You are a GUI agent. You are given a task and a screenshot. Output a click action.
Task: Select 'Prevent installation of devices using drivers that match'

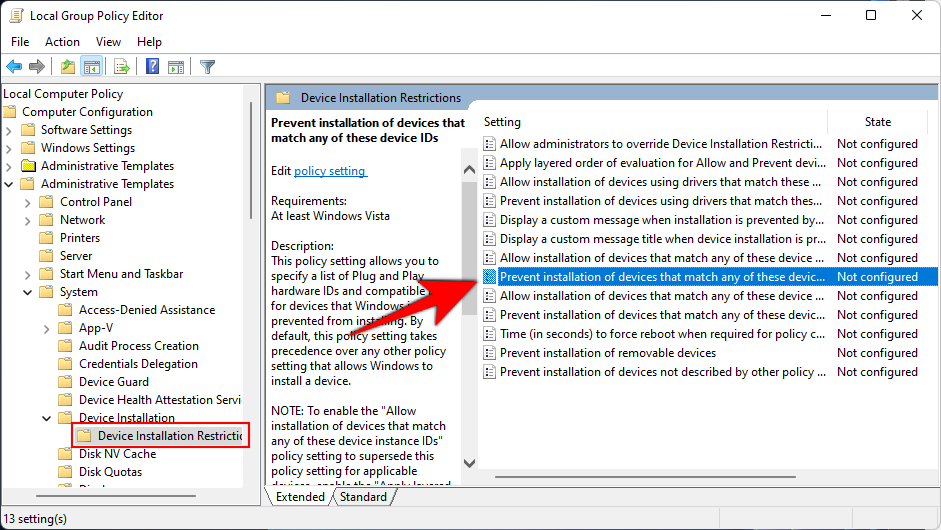(661, 201)
